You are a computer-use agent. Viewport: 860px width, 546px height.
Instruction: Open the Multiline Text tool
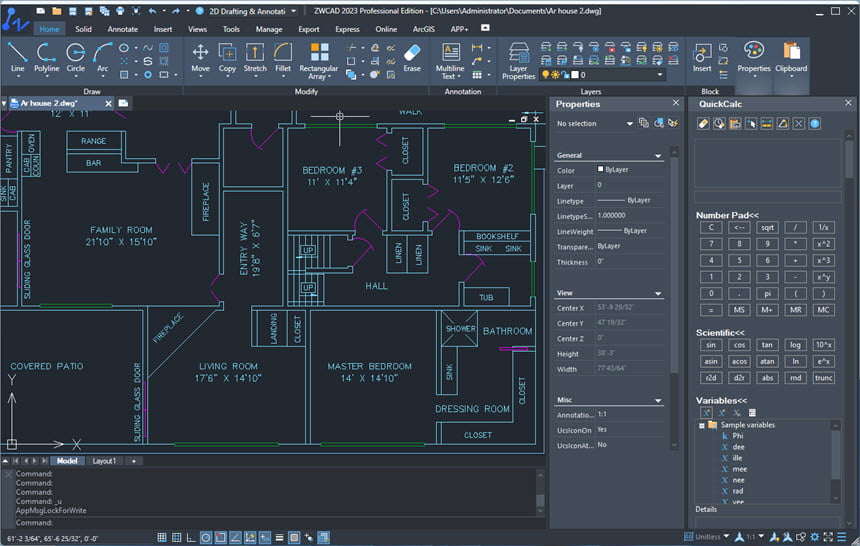[x=450, y=61]
